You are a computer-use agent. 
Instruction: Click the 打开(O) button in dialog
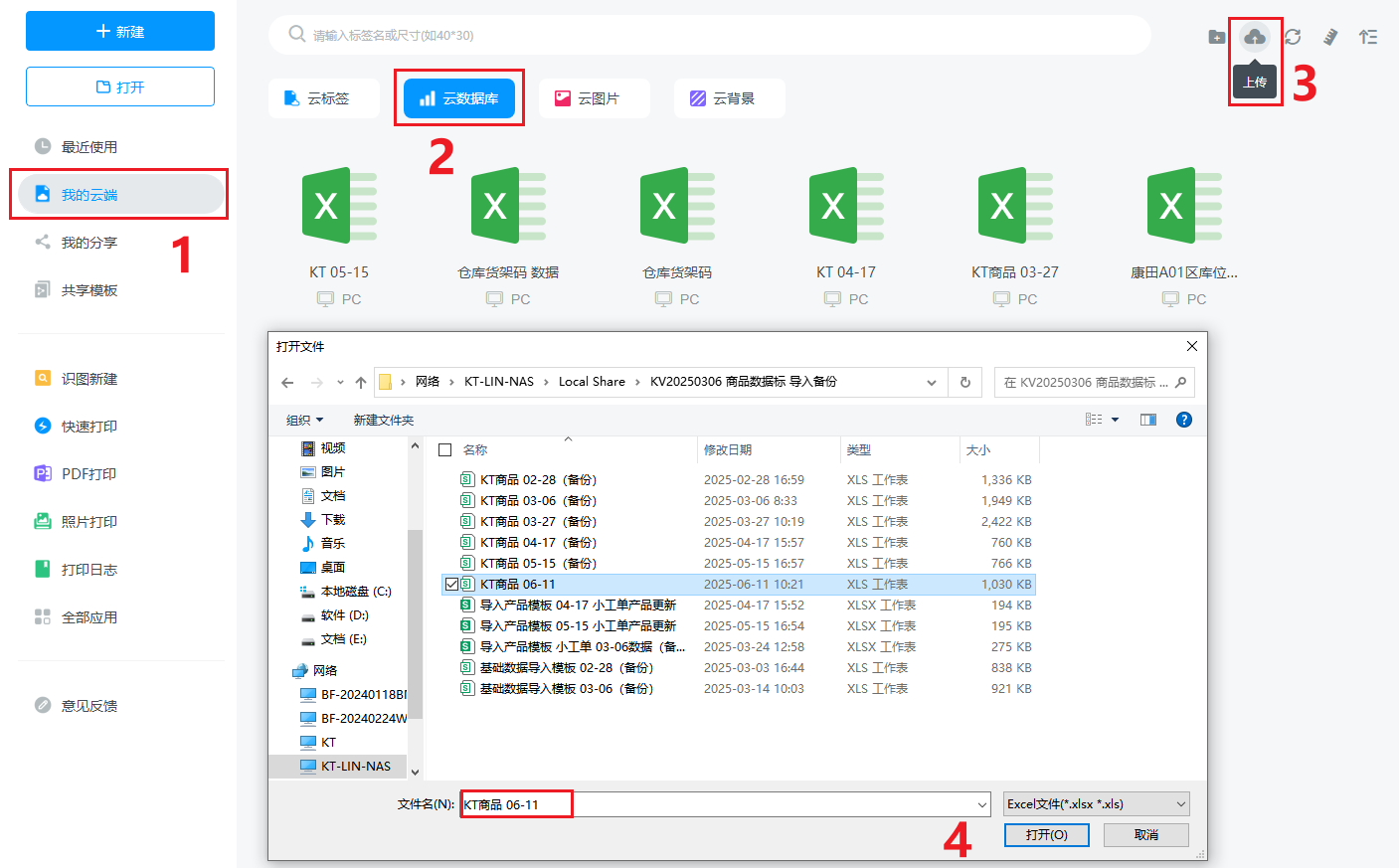1046,835
